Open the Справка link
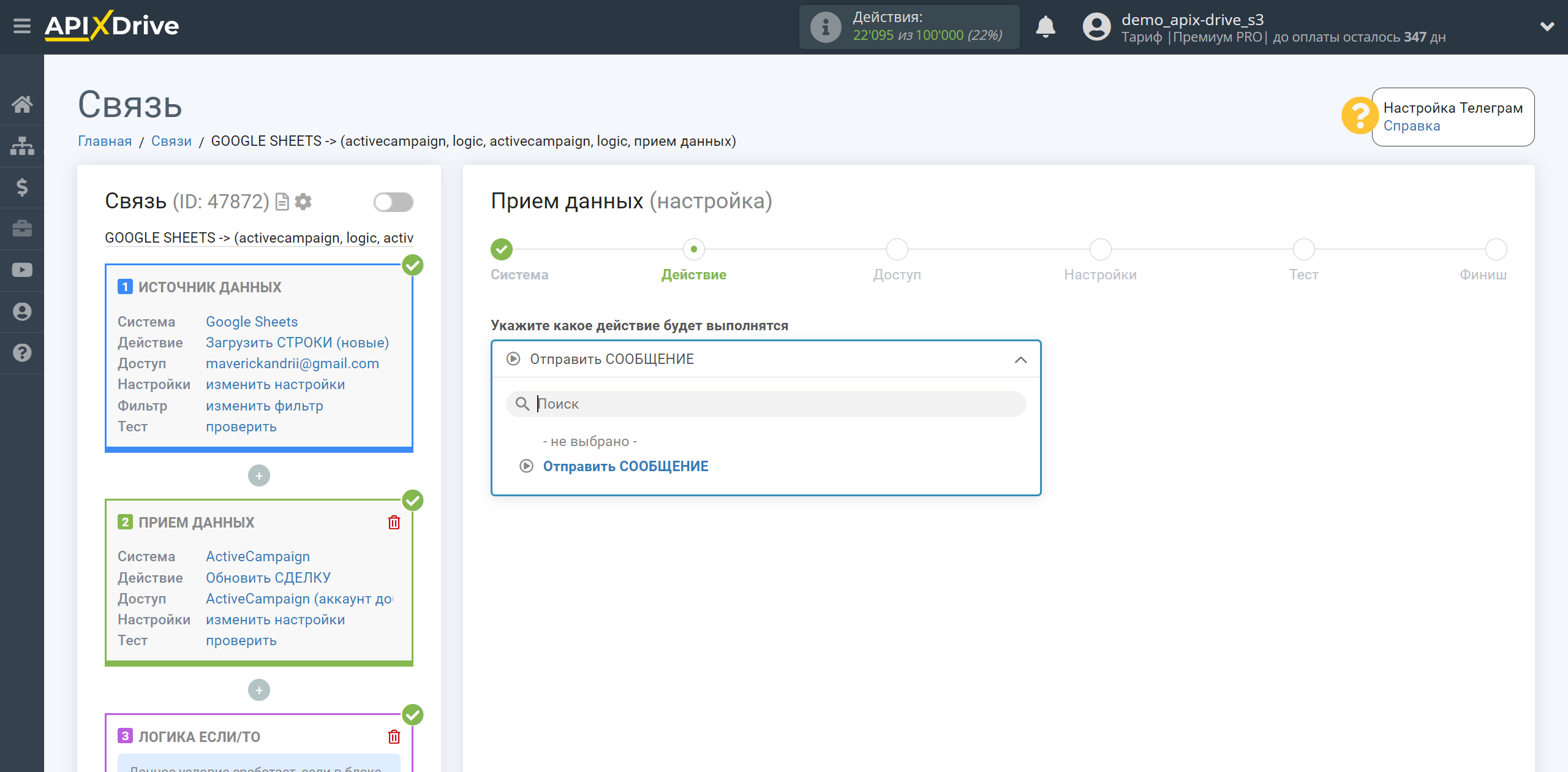 point(1412,126)
